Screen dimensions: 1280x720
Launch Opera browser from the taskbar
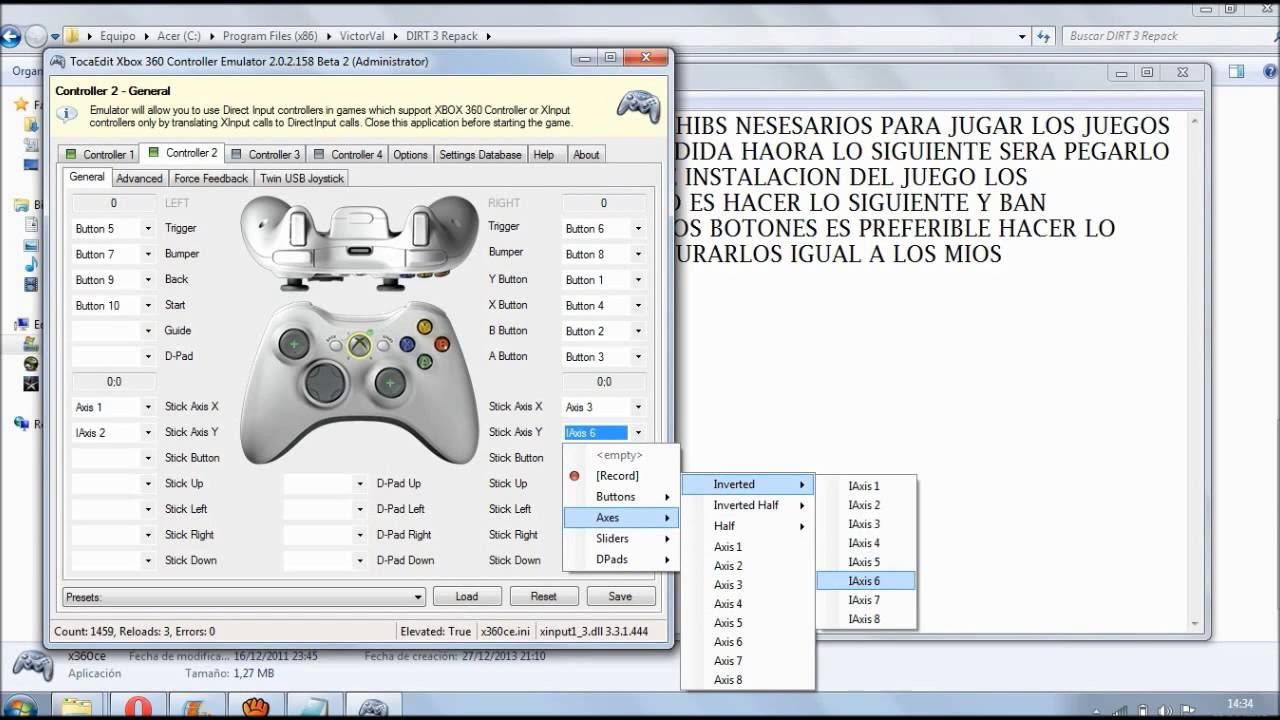pyautogui.click(x=138, y=708)
